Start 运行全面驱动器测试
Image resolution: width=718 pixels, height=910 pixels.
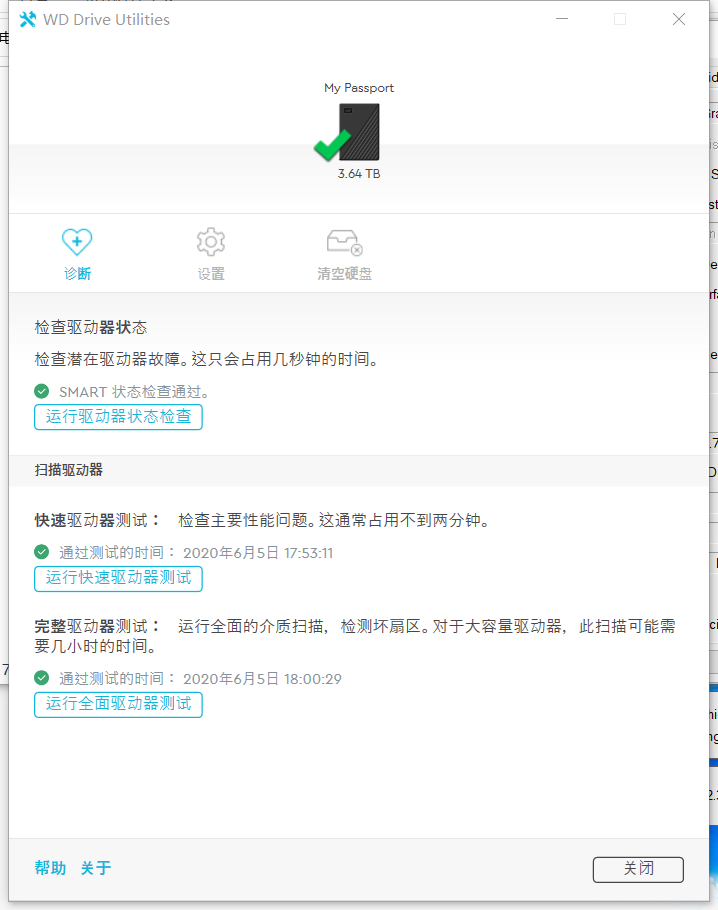click(118, 704)
